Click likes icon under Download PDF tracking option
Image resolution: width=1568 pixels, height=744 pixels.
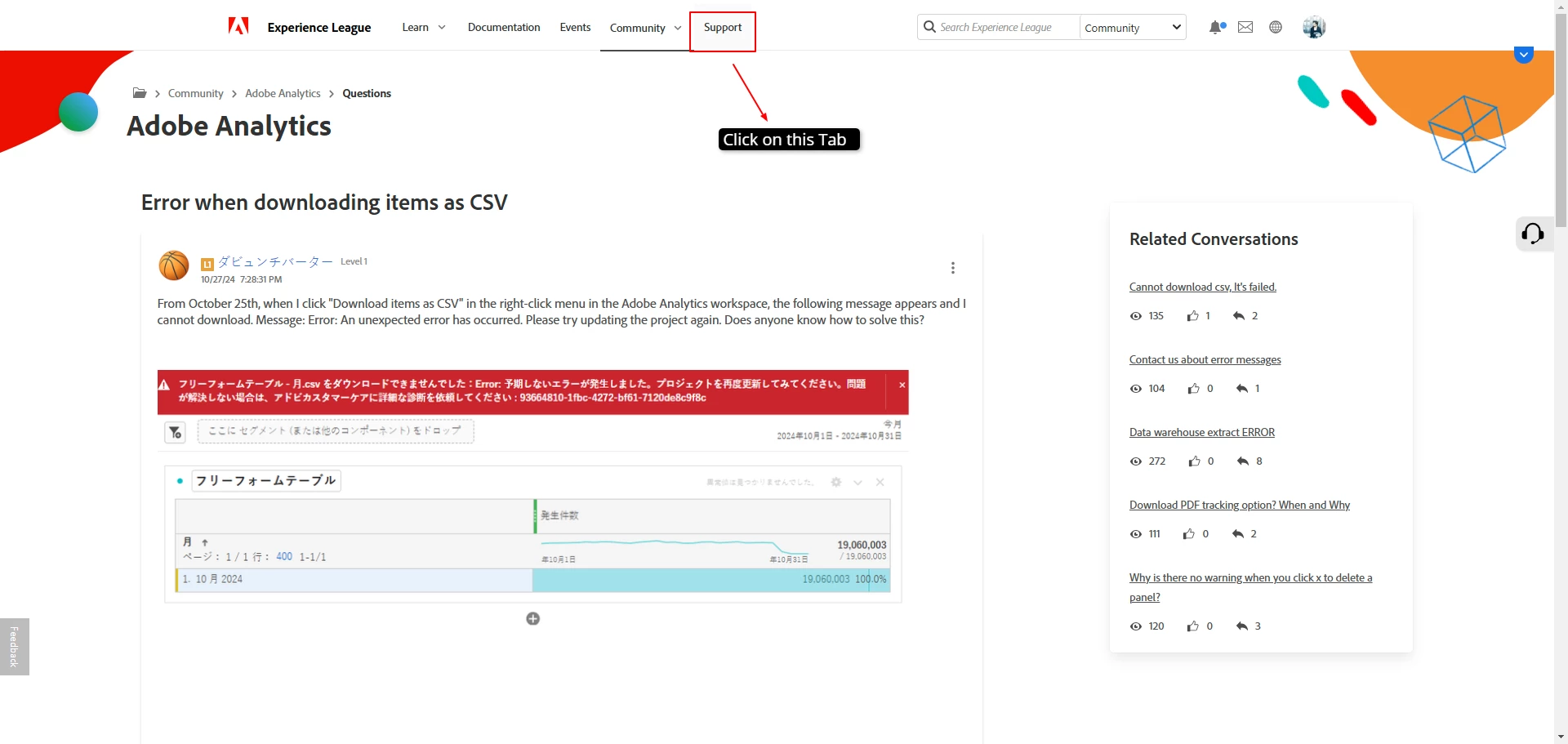(x=1189, y=534)
